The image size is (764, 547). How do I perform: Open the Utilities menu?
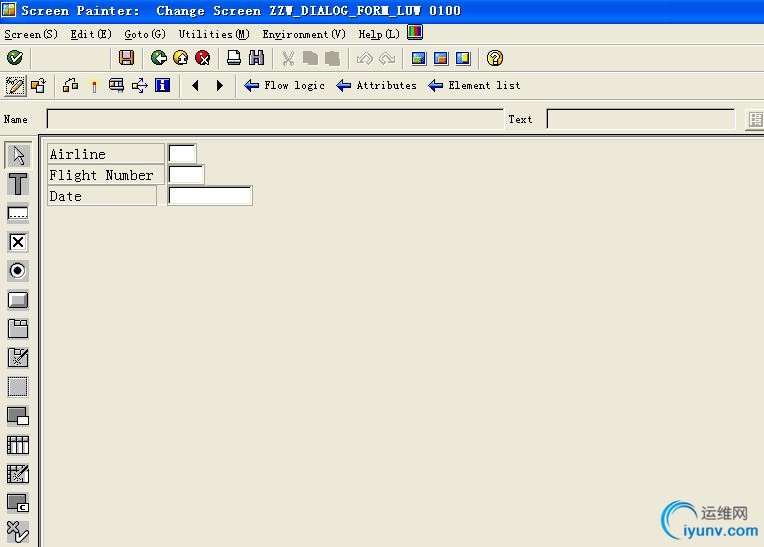point(214,34)
